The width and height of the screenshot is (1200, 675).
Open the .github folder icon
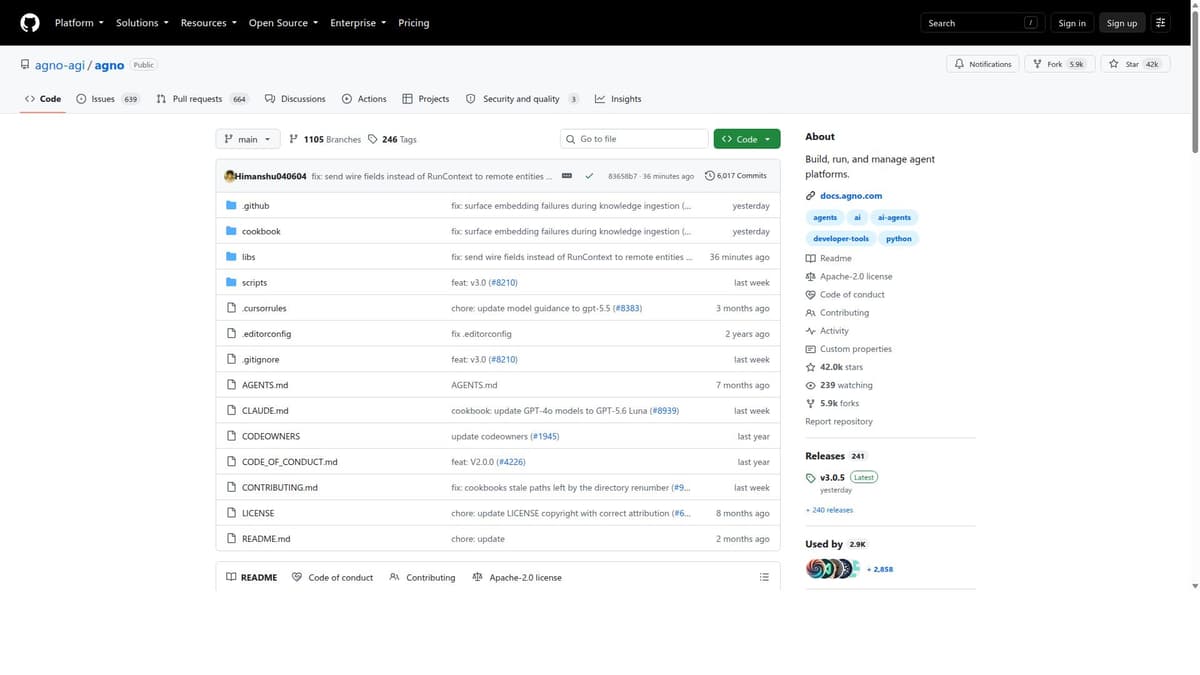pyautogui.click(x=231, y=206)
